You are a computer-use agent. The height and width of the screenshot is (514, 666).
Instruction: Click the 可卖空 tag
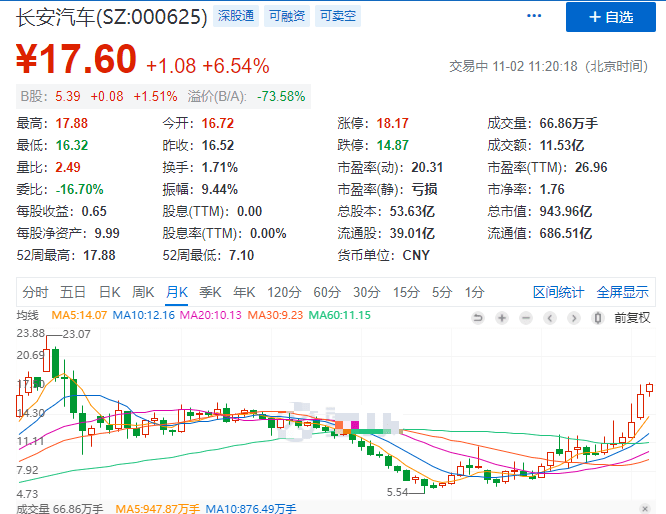click(x=336, y=16)
